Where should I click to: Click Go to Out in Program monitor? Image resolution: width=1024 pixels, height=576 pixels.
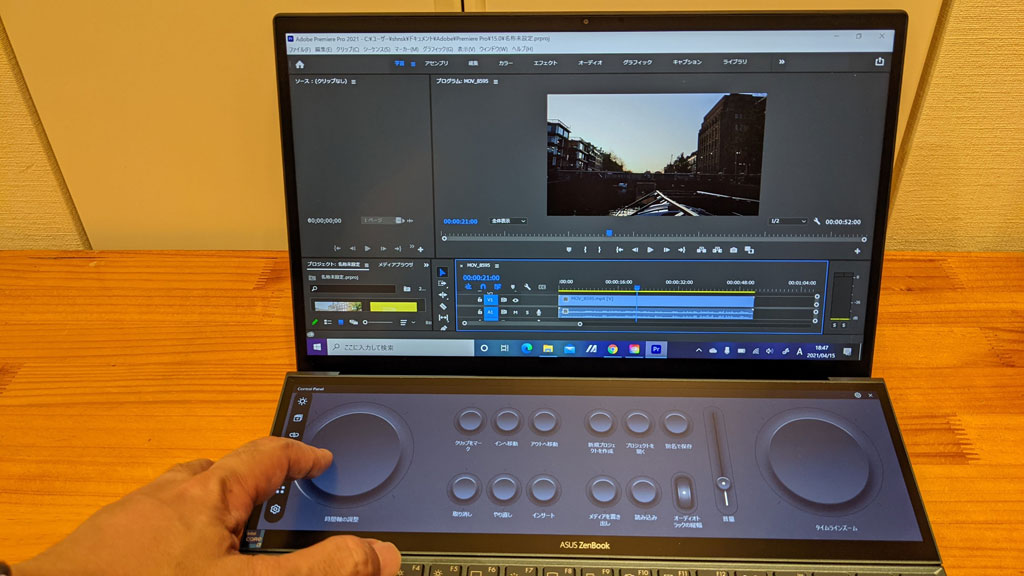682,249
